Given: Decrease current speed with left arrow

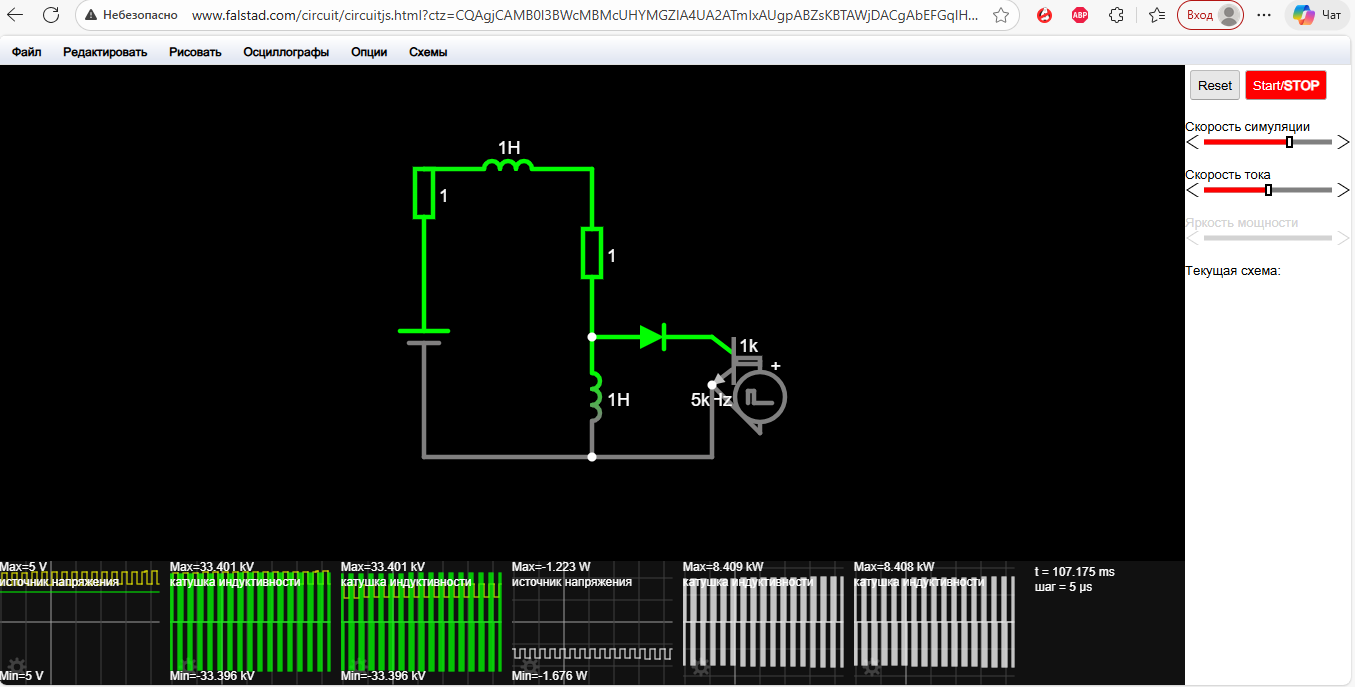Looking at the screenshot, I should (x=1192, y=190).
